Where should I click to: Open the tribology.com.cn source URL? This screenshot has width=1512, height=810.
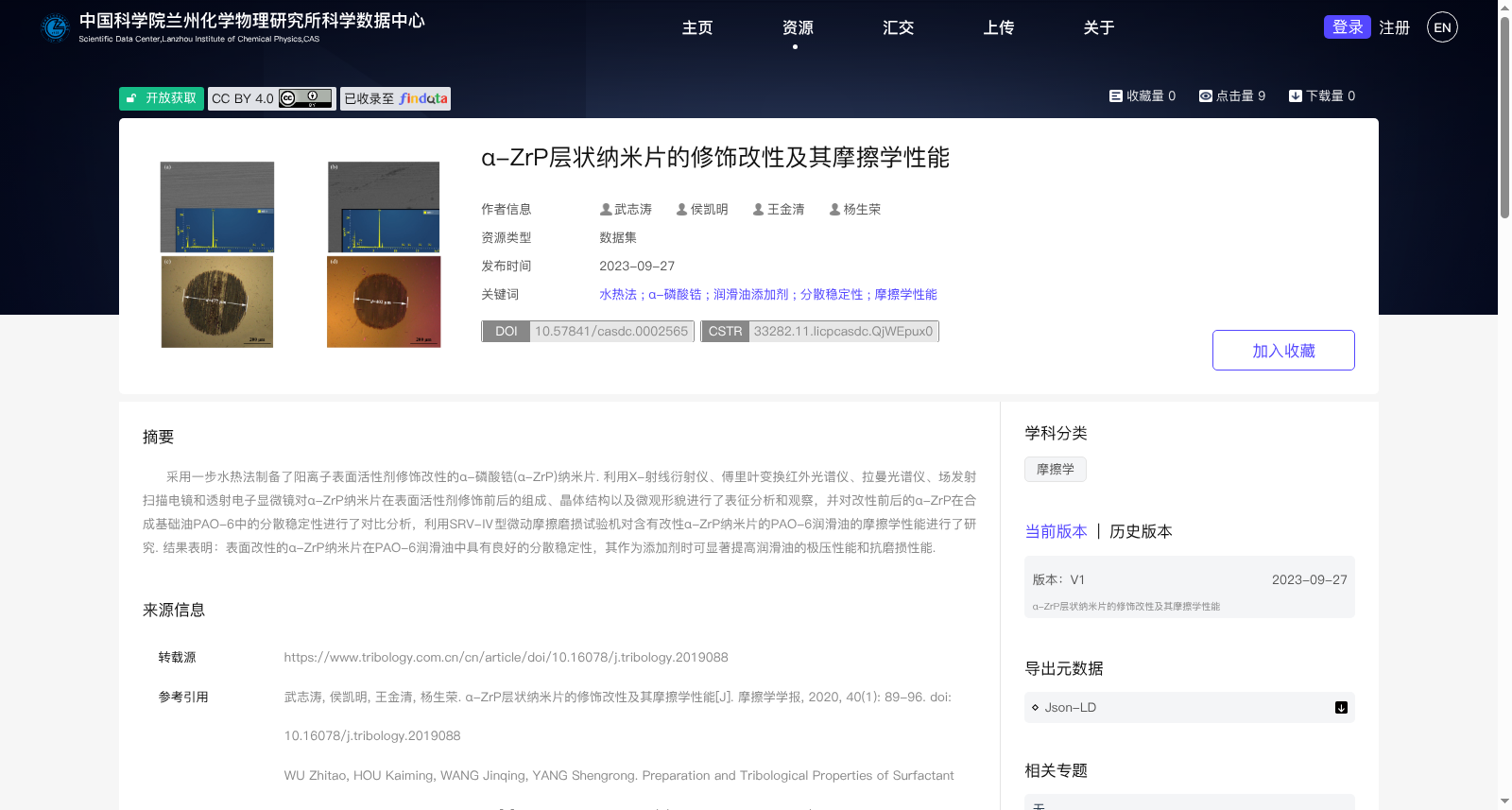point(506,658)
